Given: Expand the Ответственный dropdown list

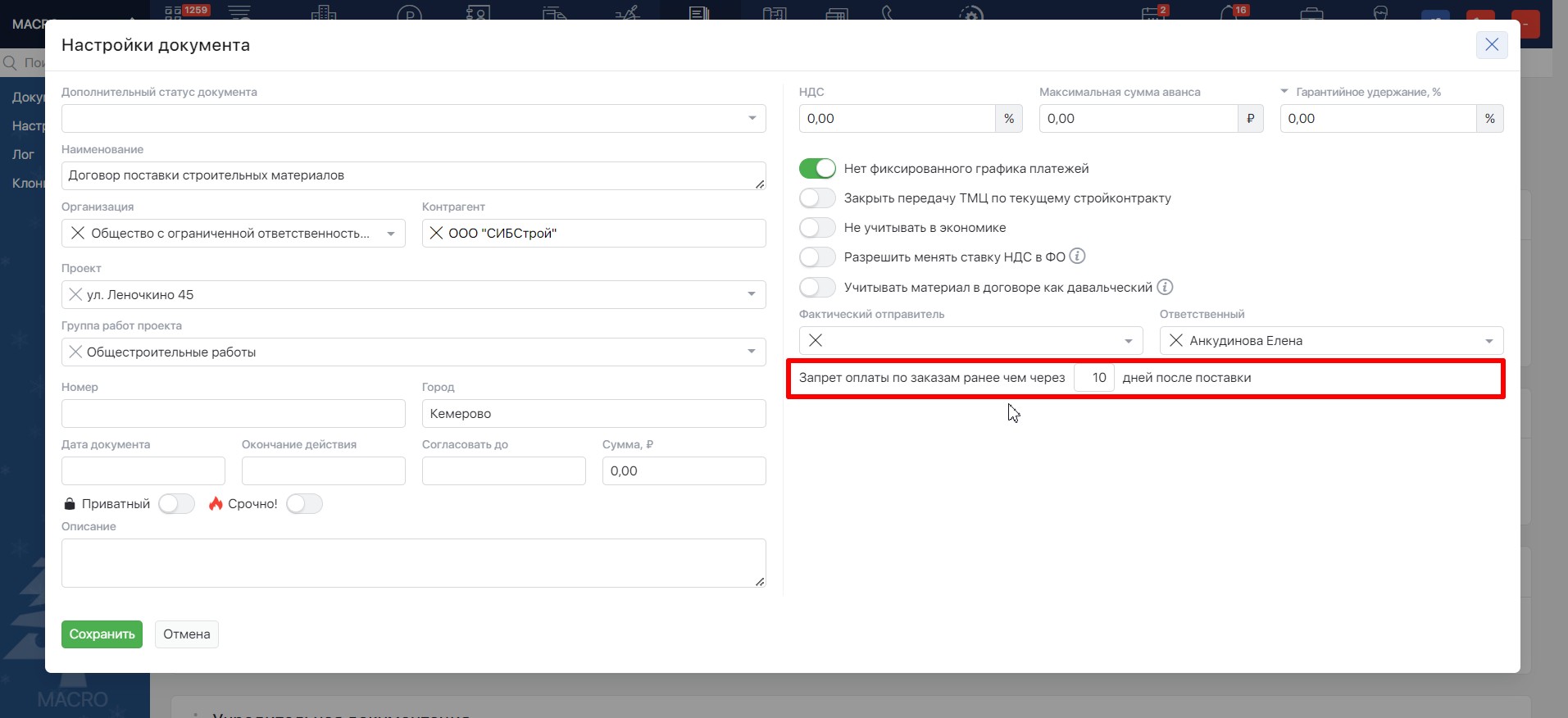Looking at the screenshot, I should pos(1488,341).
